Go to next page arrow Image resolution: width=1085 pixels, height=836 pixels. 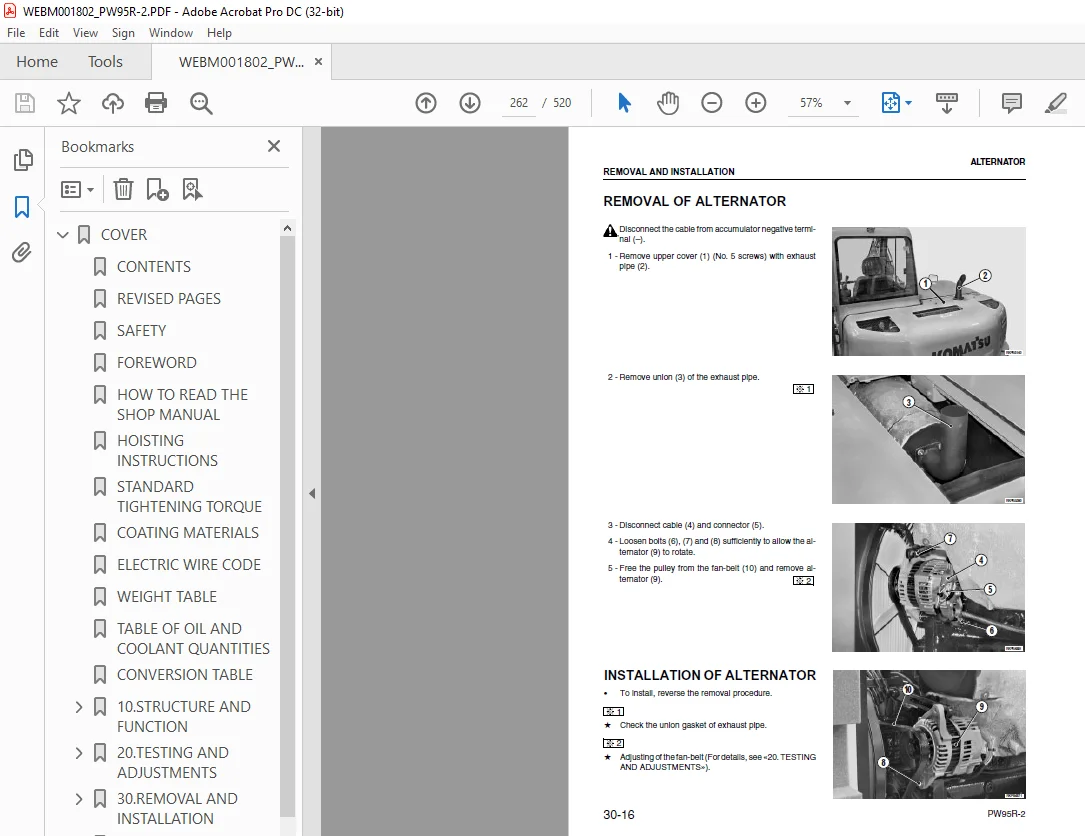tap(470, 103)
